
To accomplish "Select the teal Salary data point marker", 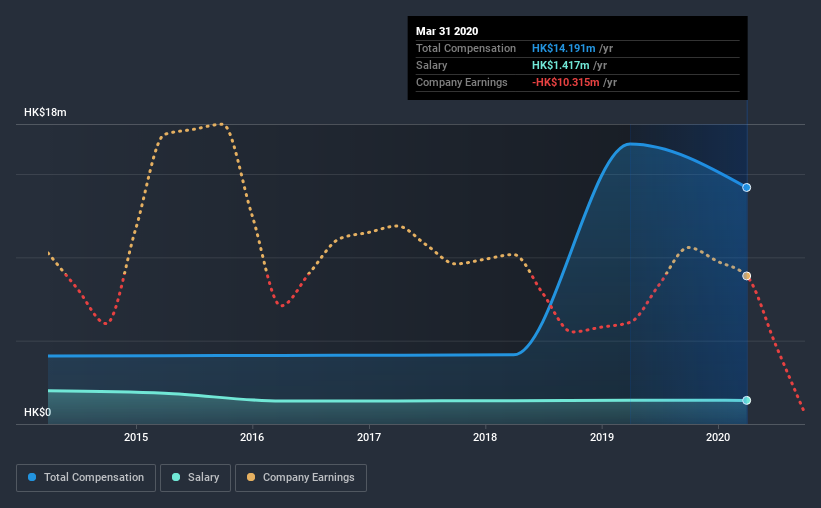I will [x=747, y=400].
